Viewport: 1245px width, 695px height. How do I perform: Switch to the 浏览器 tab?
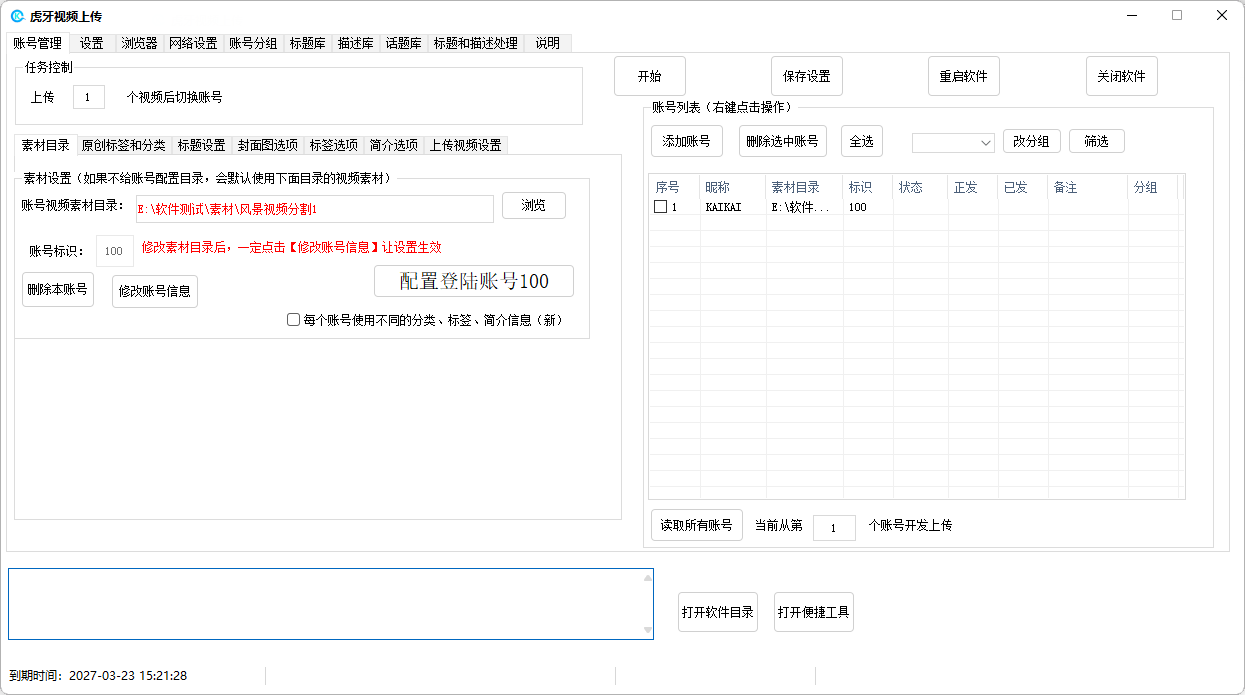pyautogui.click(x=139, y=43)
